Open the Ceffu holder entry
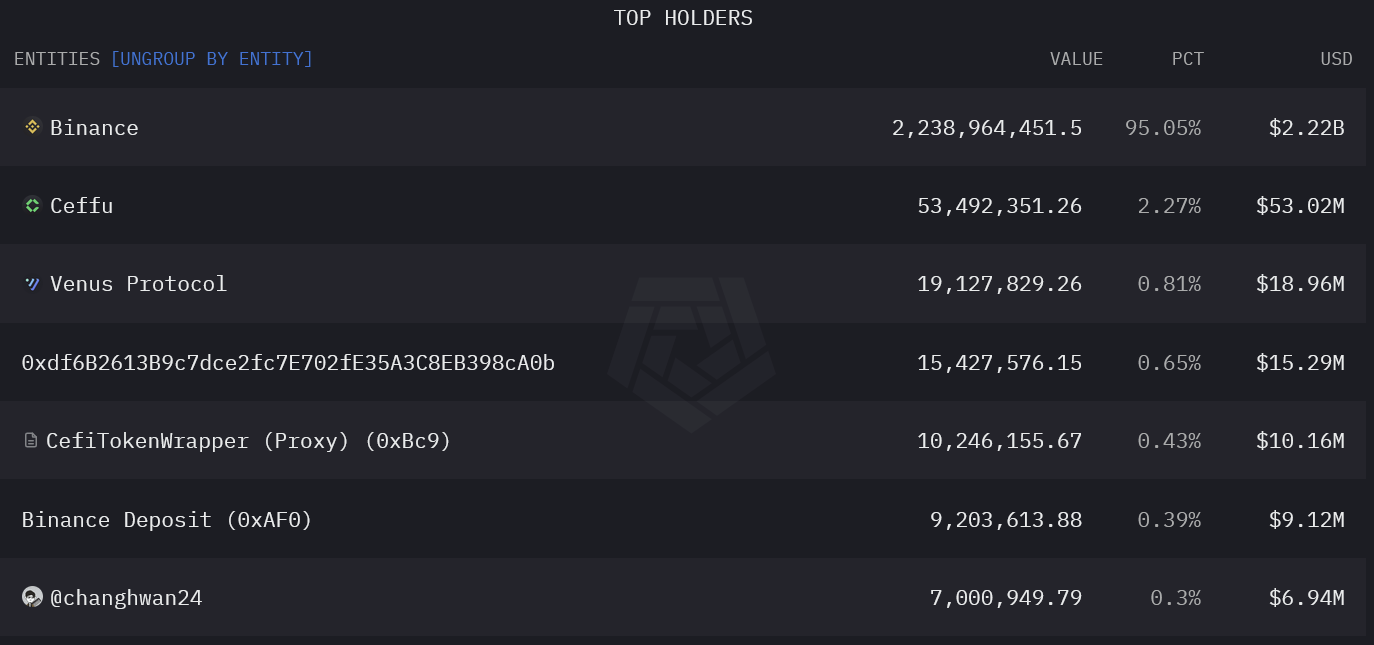Image resolution: width=1374 pixels, height=645 pixels. (x=81, y=206)
